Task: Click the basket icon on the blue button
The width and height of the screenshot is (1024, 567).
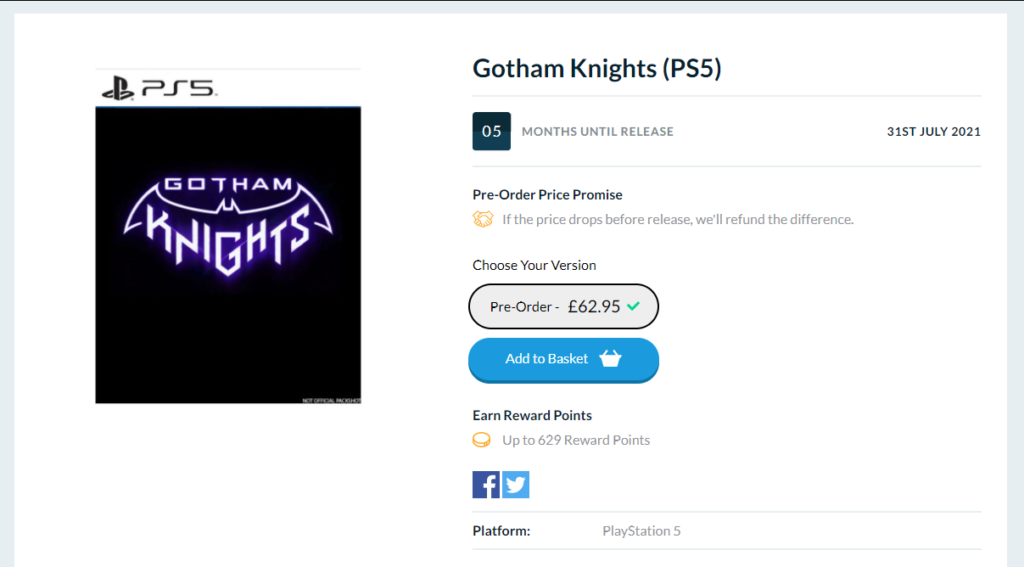Action: (x=610, y=359)
